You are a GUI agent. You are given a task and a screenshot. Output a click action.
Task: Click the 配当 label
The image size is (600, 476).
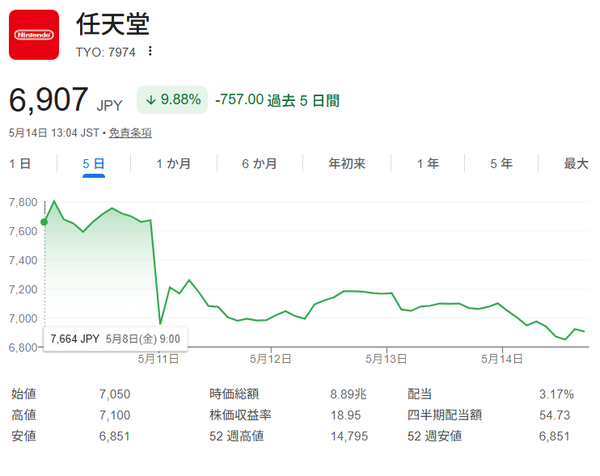click(420, 394)
